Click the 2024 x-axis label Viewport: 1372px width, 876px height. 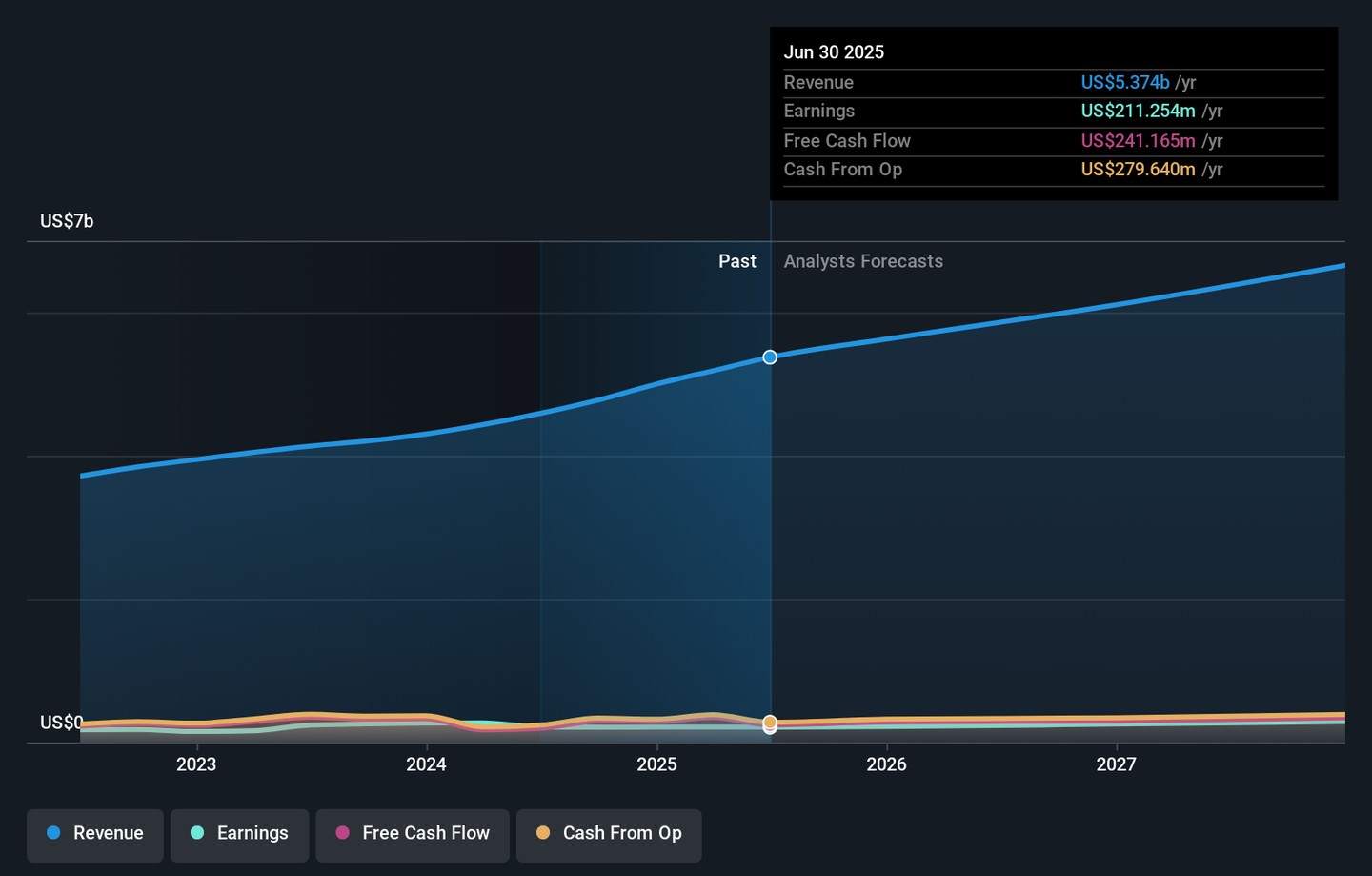click(426, 764)
